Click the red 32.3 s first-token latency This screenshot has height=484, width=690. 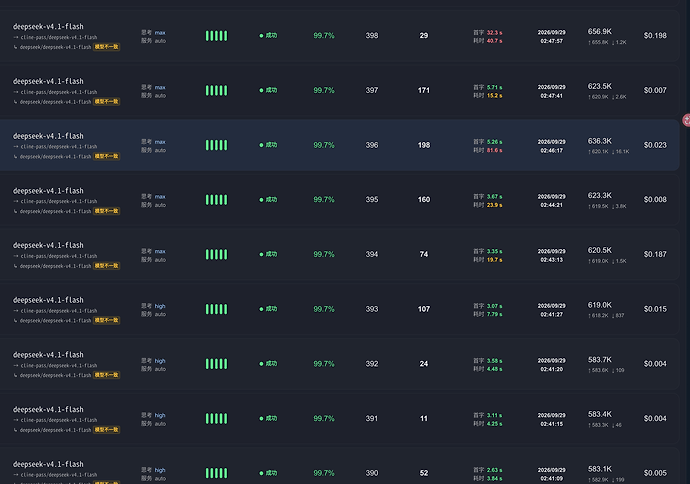pos(495,33)
